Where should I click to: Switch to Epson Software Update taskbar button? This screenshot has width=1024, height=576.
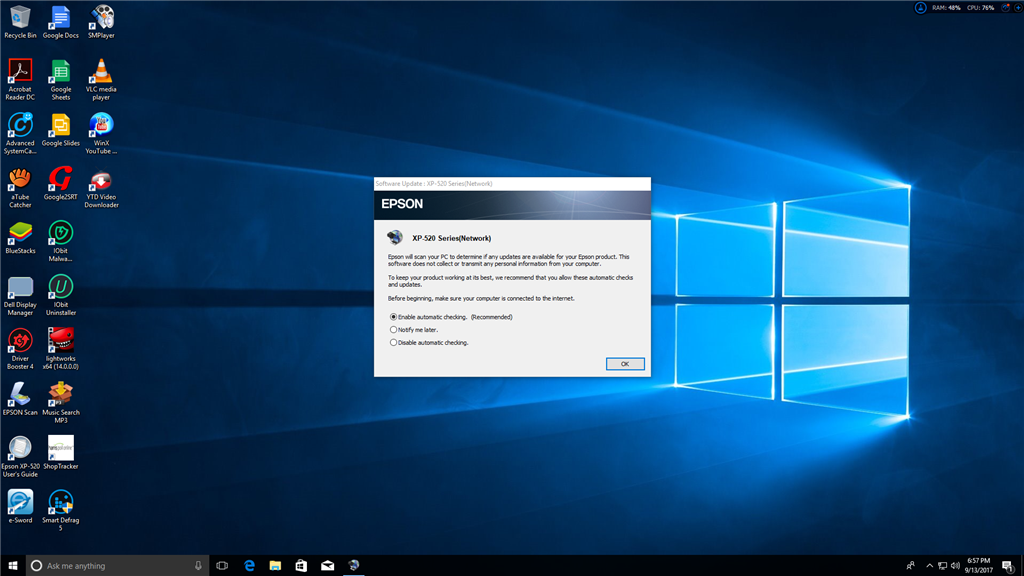coord(353,566)
